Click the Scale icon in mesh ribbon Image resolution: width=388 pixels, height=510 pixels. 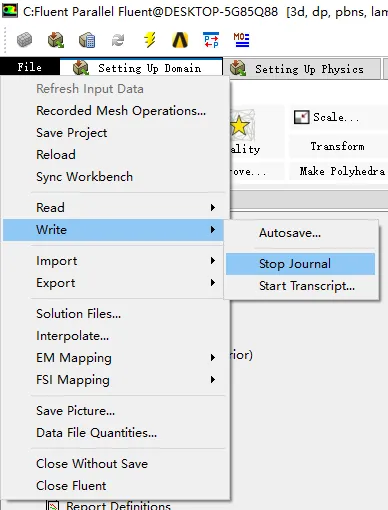pyautogui.click(x=301, y=117)
